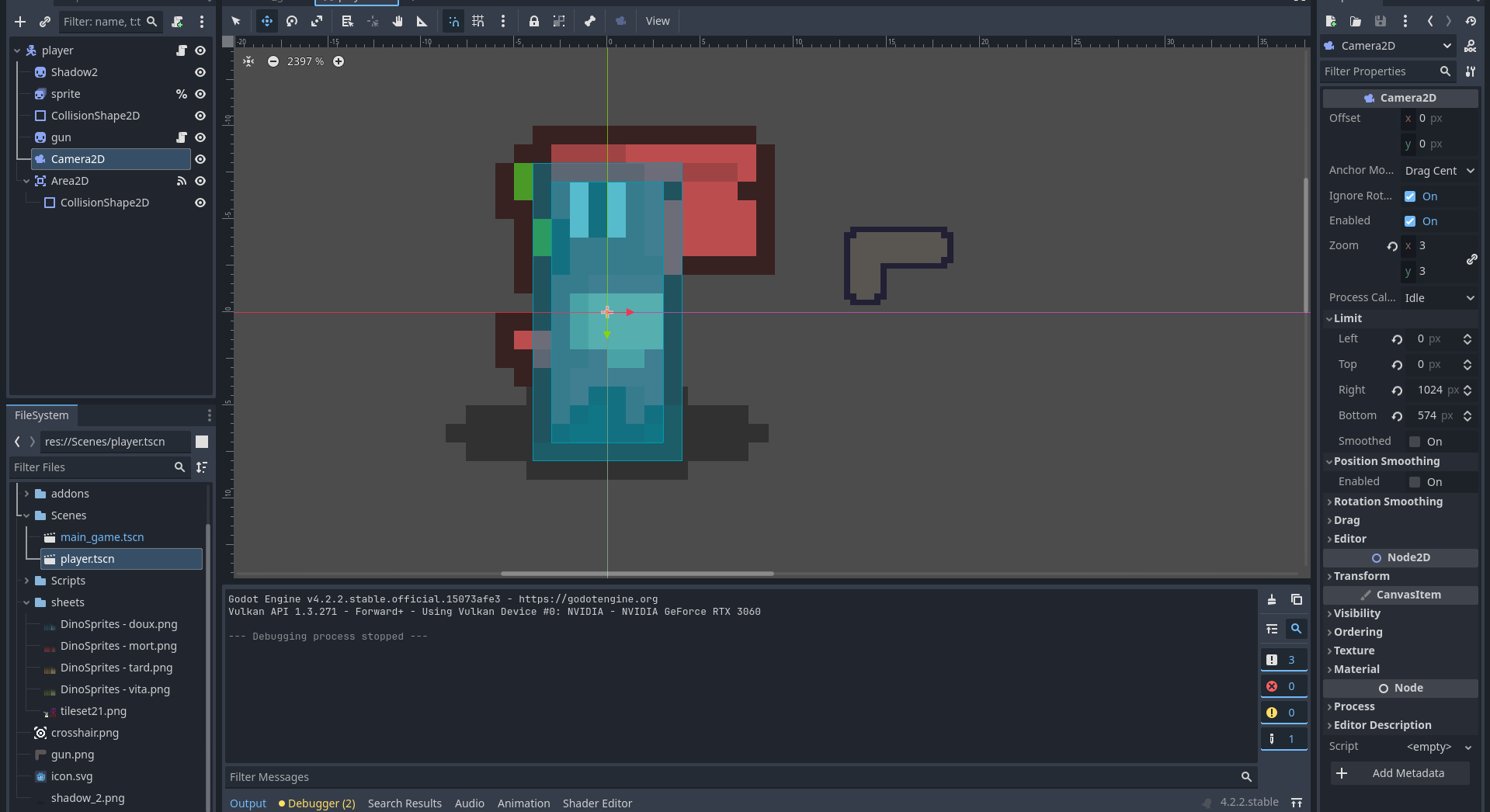The width and height of the screenshot is (1490, 812).
Task: Disable the Camera2D Enabled checkbox
Action: point(1410,221)
